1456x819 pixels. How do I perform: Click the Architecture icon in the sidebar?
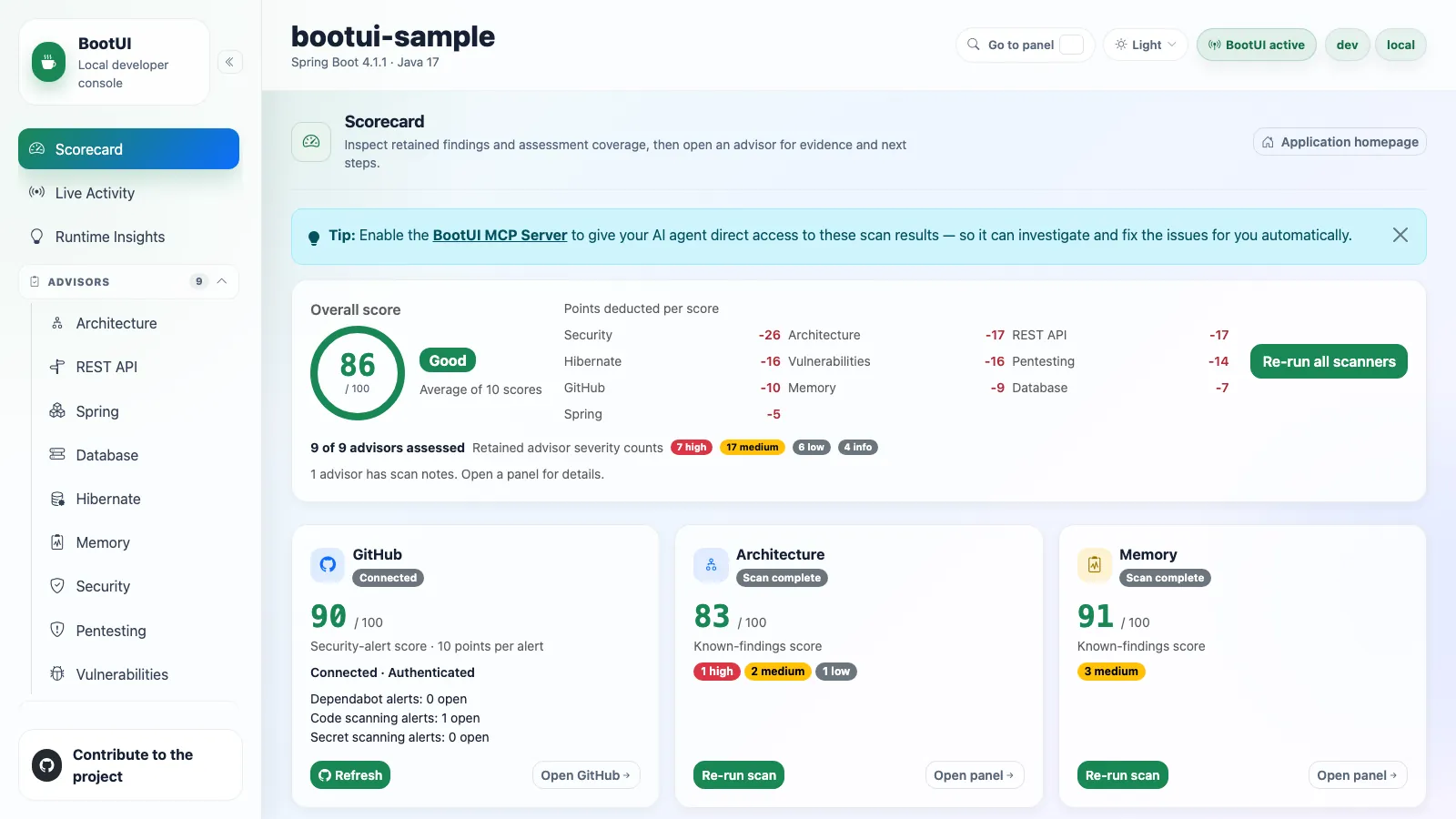point(57,323)
